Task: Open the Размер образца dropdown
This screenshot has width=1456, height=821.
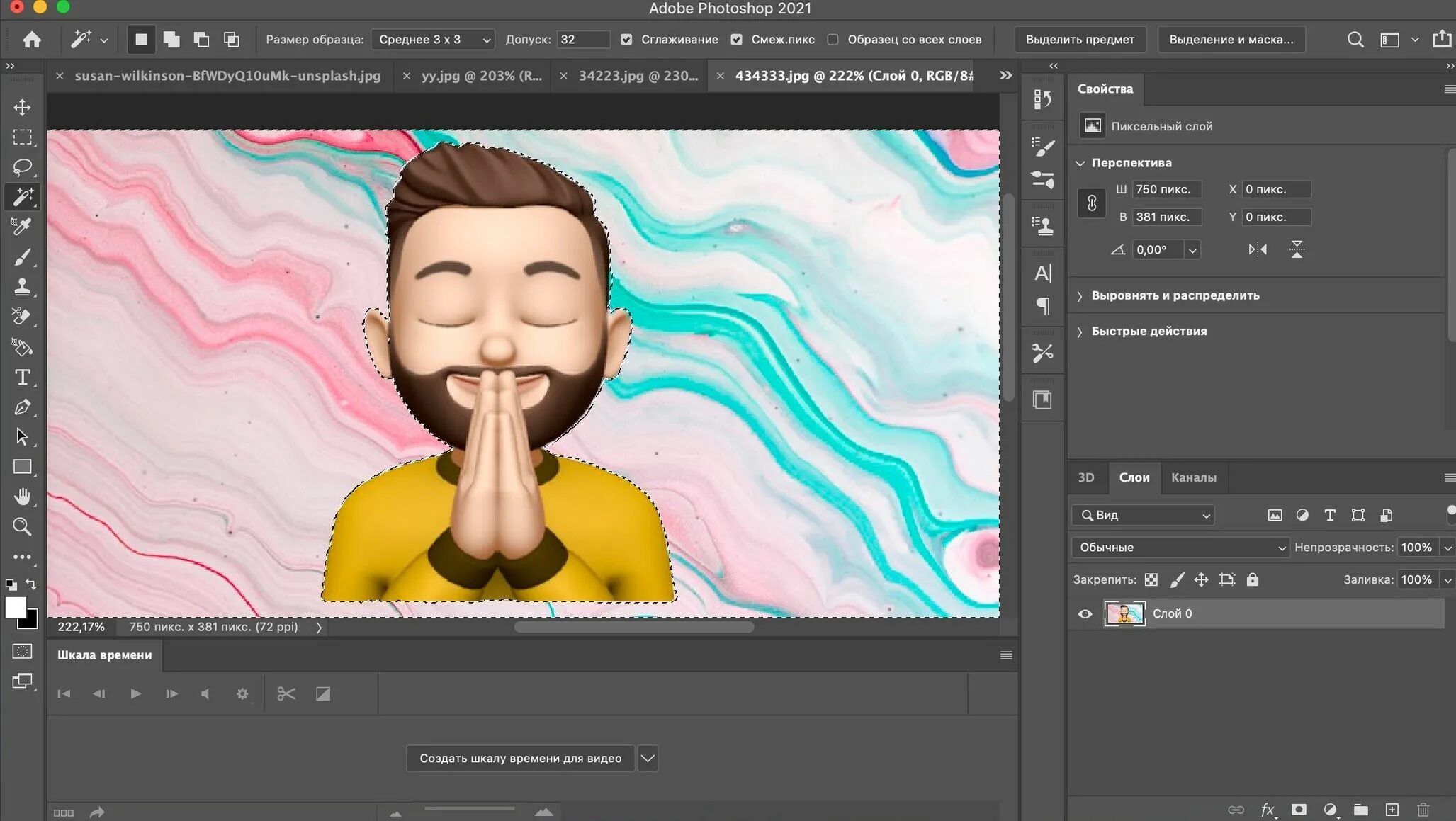Action: pyautogui.click(x=432, y=40)
